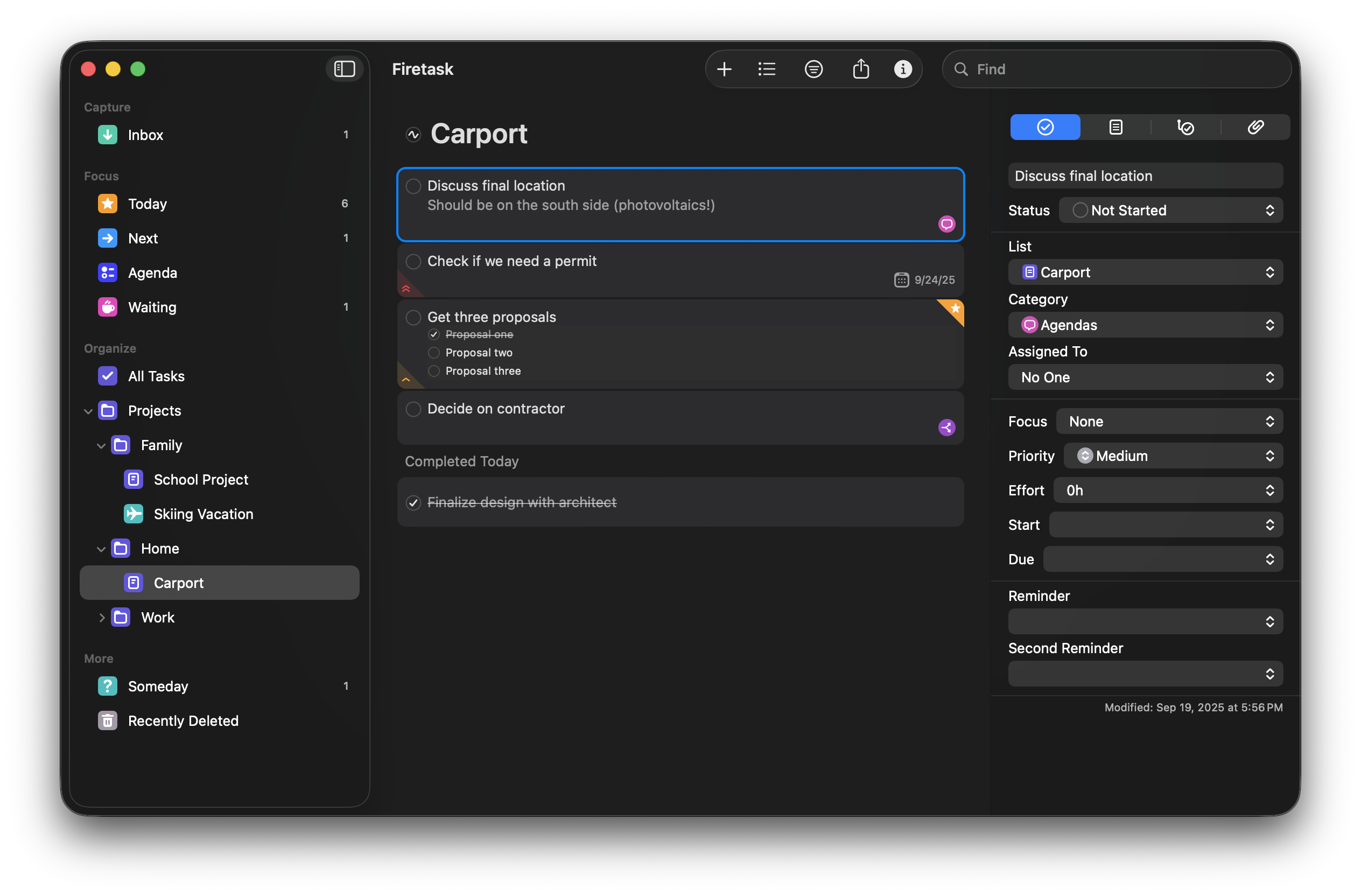Click the purple share icon on Decide on contractor
The width and height of the screenshot is (1361, 896).
click(x=946, y=427)
